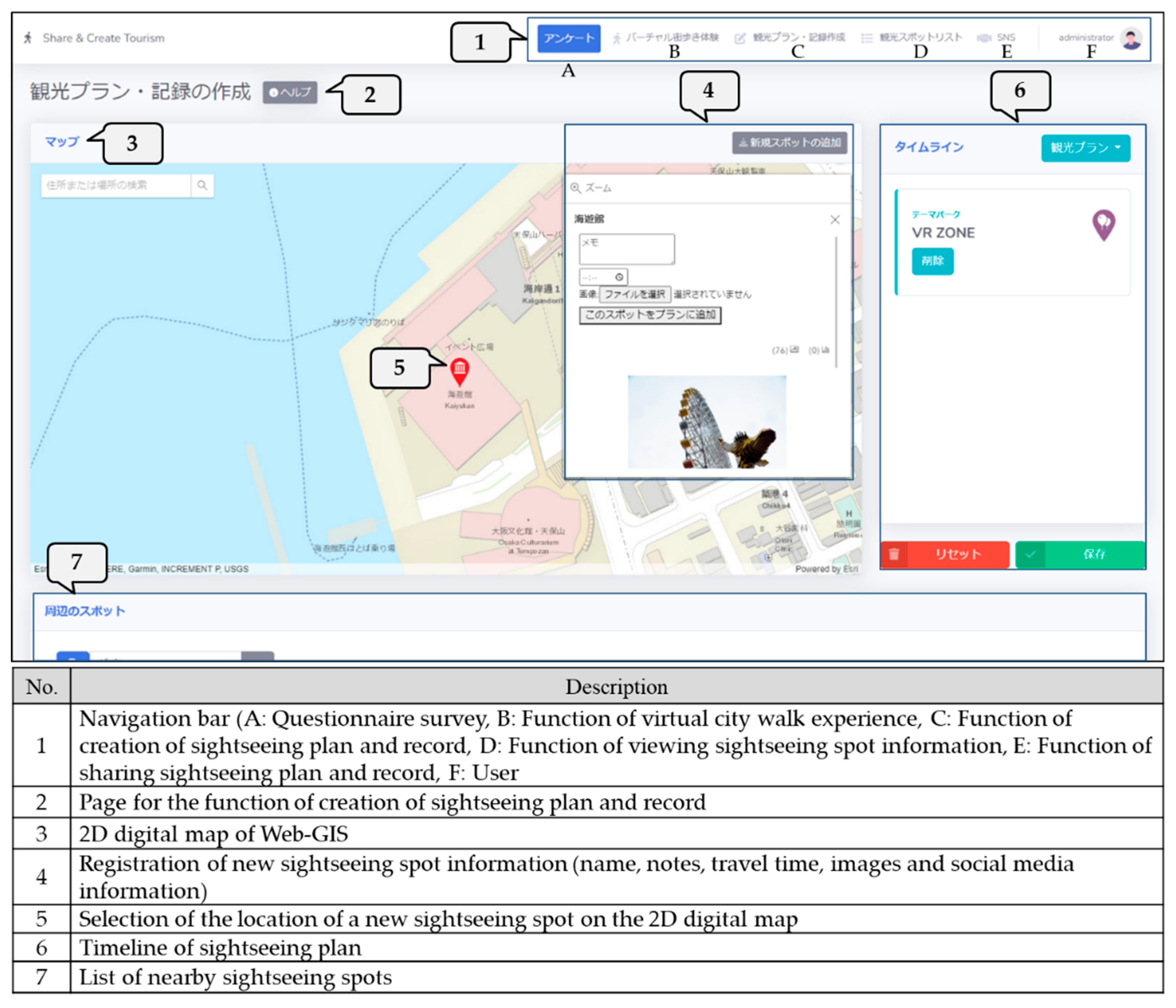Click the clock icon in time field
Screen dimensions: 1176x1008
point(619,277)
